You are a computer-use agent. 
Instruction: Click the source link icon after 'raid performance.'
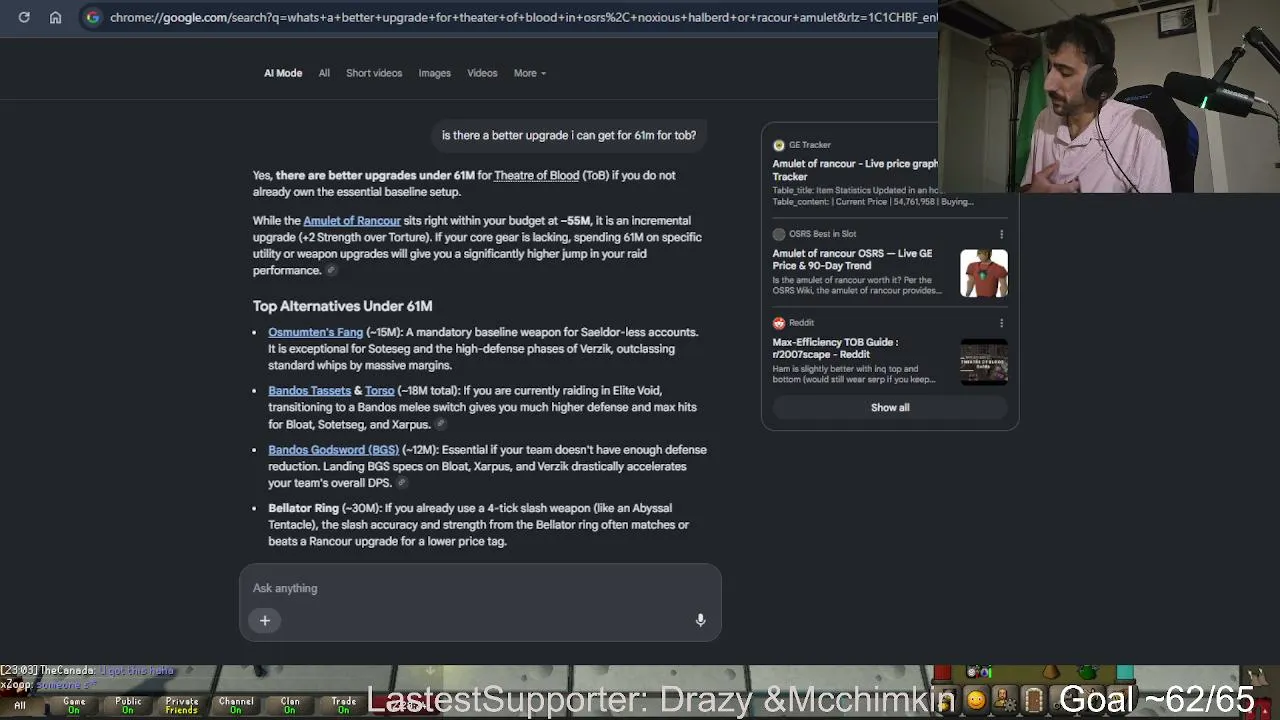332,271
